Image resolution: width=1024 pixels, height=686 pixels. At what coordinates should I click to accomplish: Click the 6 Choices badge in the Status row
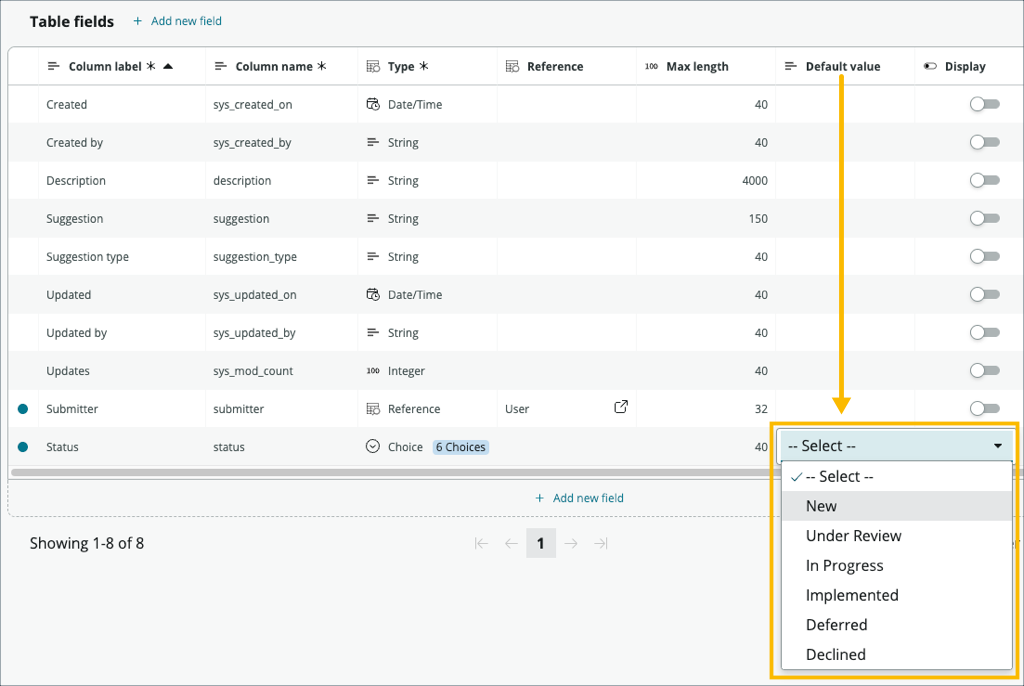tap(460, 447)
